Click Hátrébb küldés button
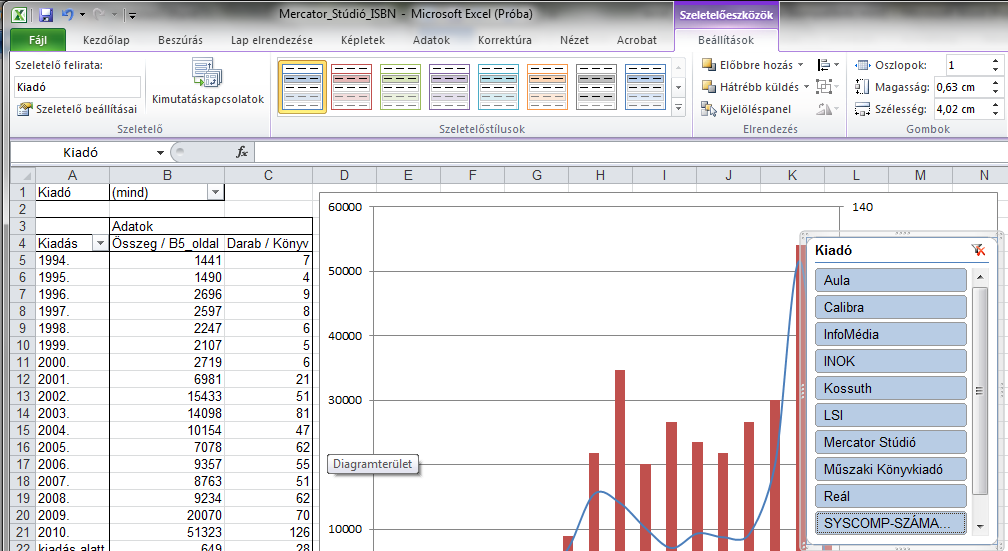This screenshot has width=1008, height=551. click(x=750, y=87)
